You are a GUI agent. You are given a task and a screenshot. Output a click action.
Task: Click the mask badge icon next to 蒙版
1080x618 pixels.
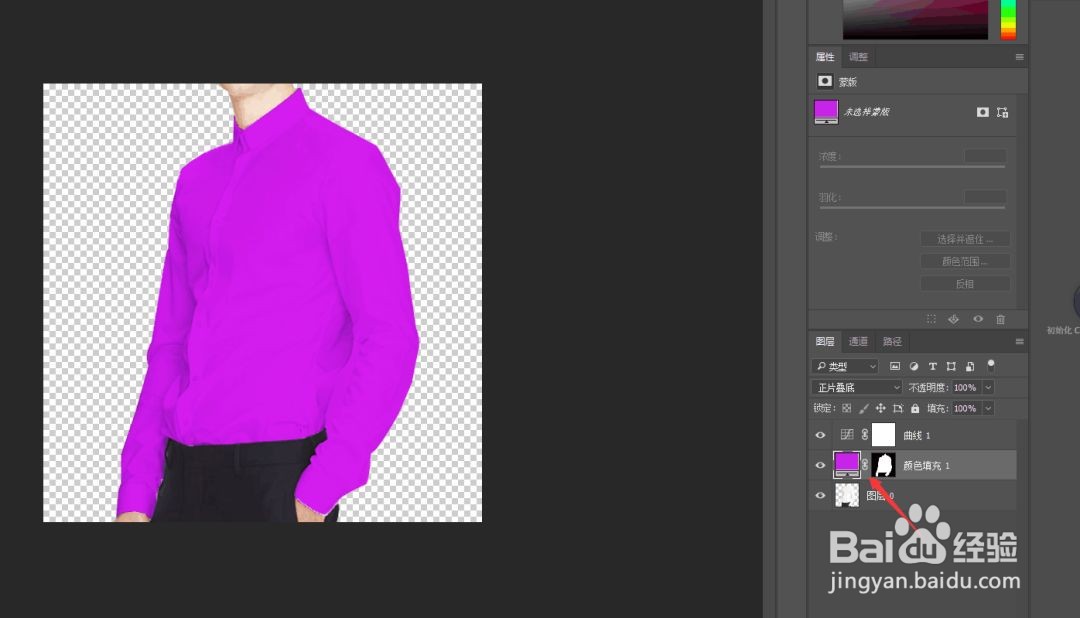pos(823,80)
